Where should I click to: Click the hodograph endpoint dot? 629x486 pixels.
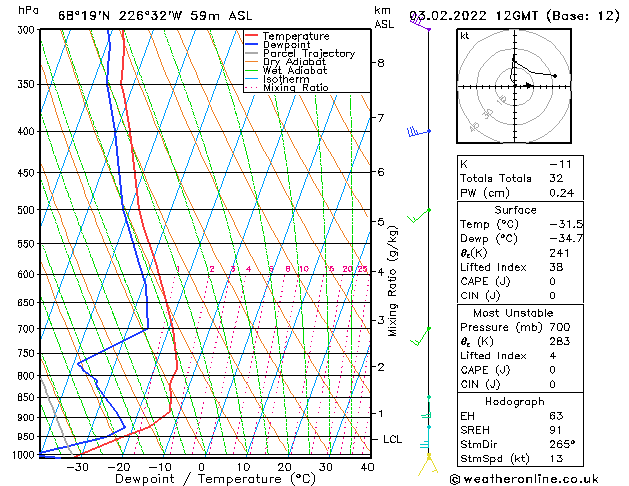555,76
